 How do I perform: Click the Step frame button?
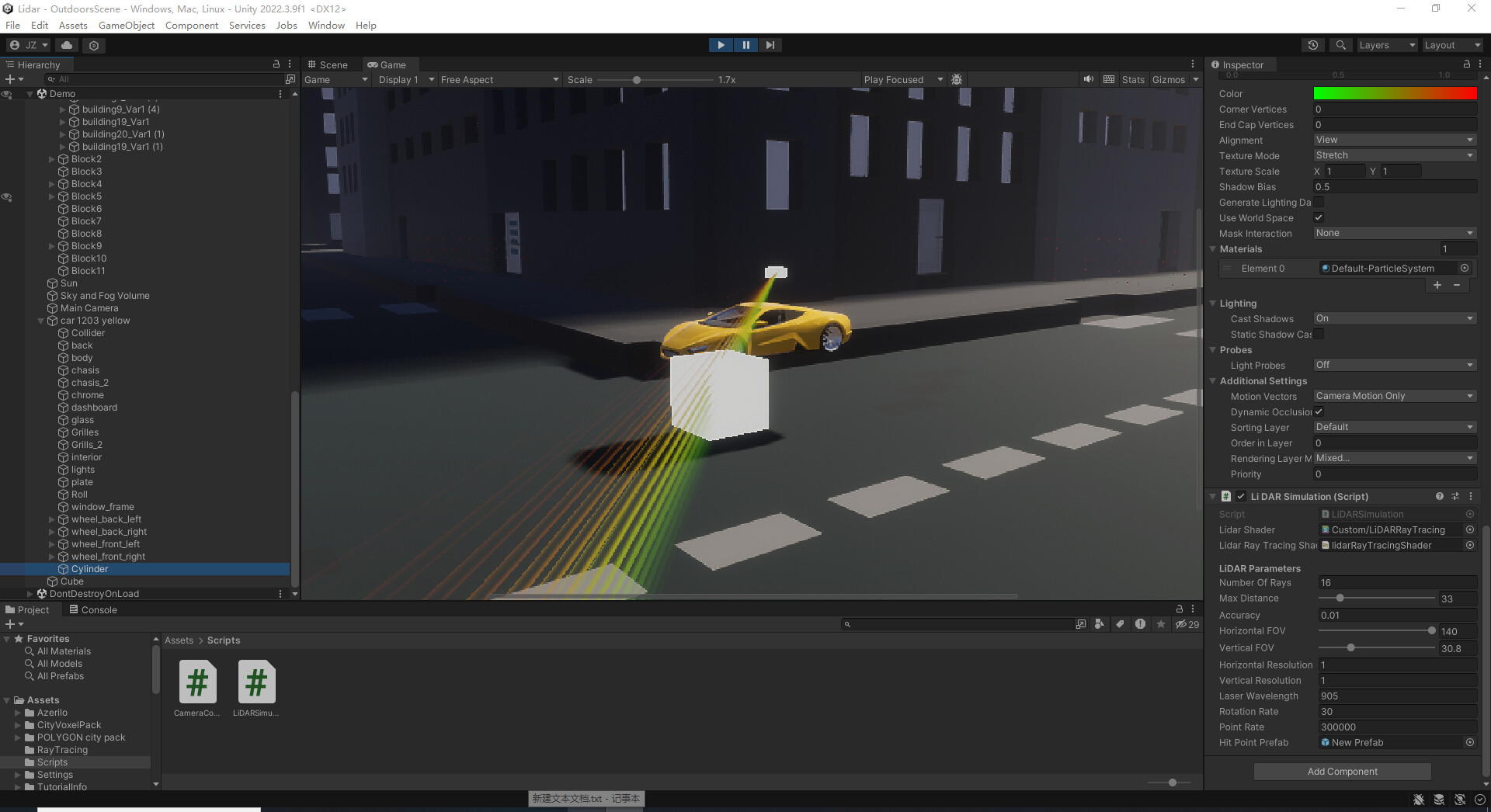[770, 45]
